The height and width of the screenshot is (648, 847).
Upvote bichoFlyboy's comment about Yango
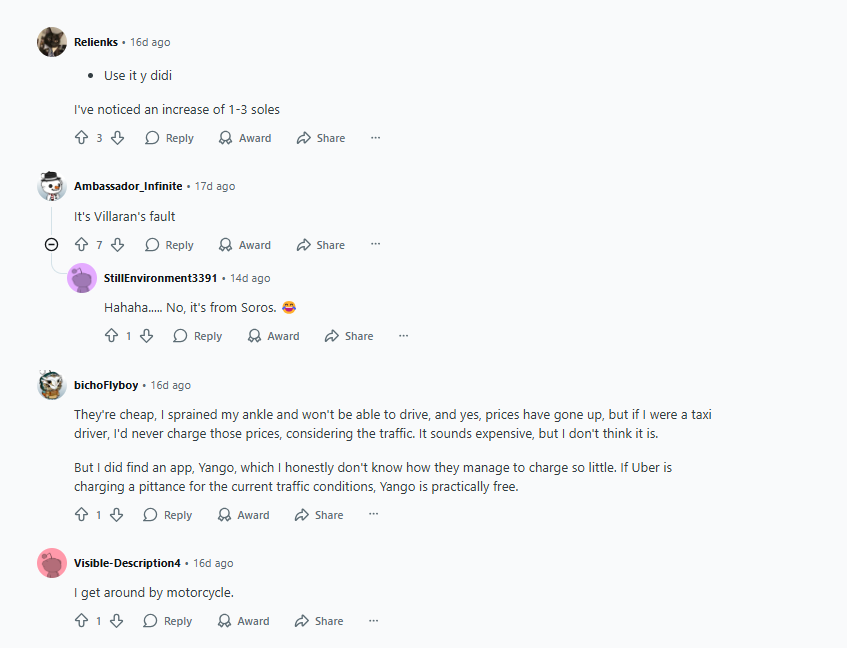click(x=82, y=515)
